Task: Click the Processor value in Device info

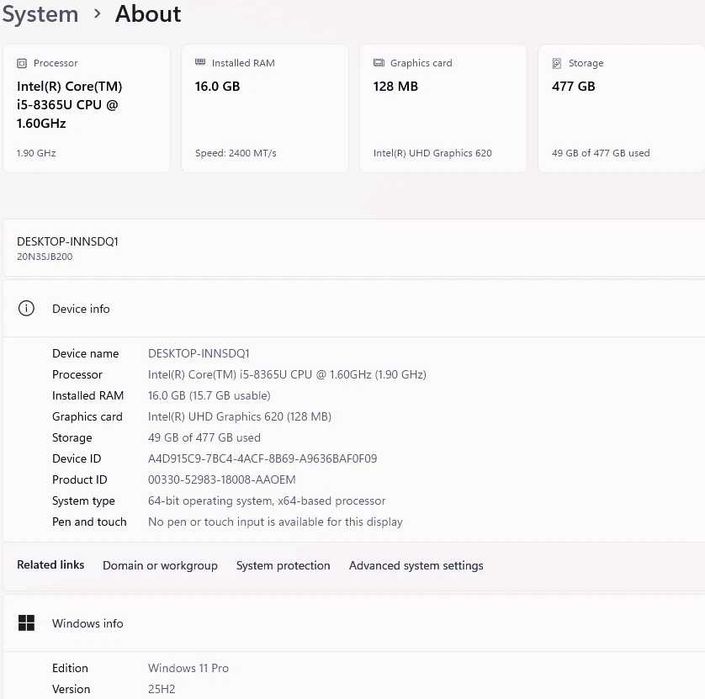Action: coord(287,374)
